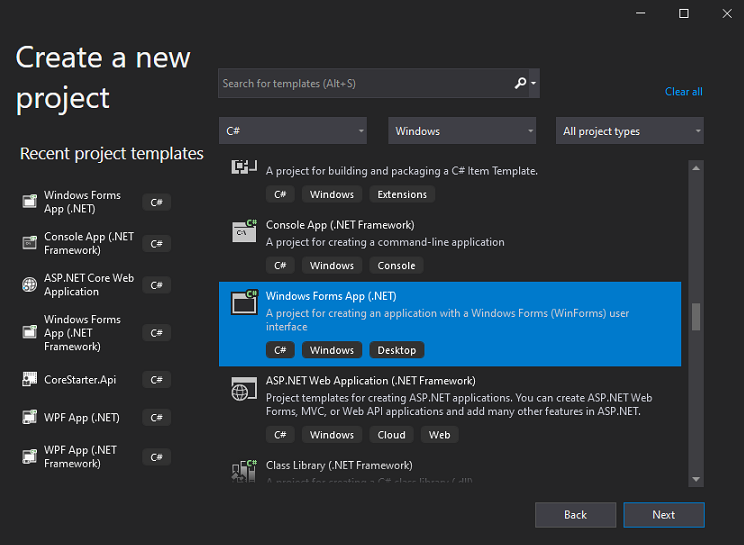The height and width of the screenshot is (545, 744).
Task: Click the template list scrollbar up arrow
Action: (x=696, y=168)
